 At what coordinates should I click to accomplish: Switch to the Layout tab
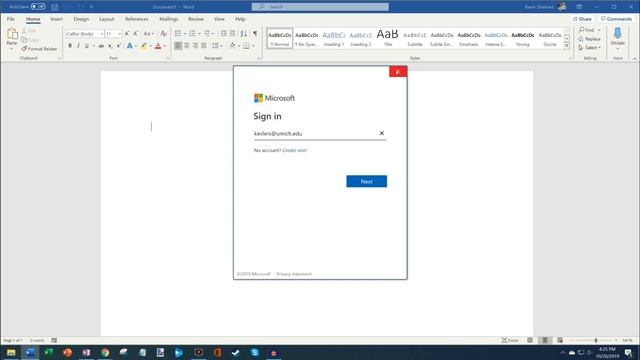[107, 19]
